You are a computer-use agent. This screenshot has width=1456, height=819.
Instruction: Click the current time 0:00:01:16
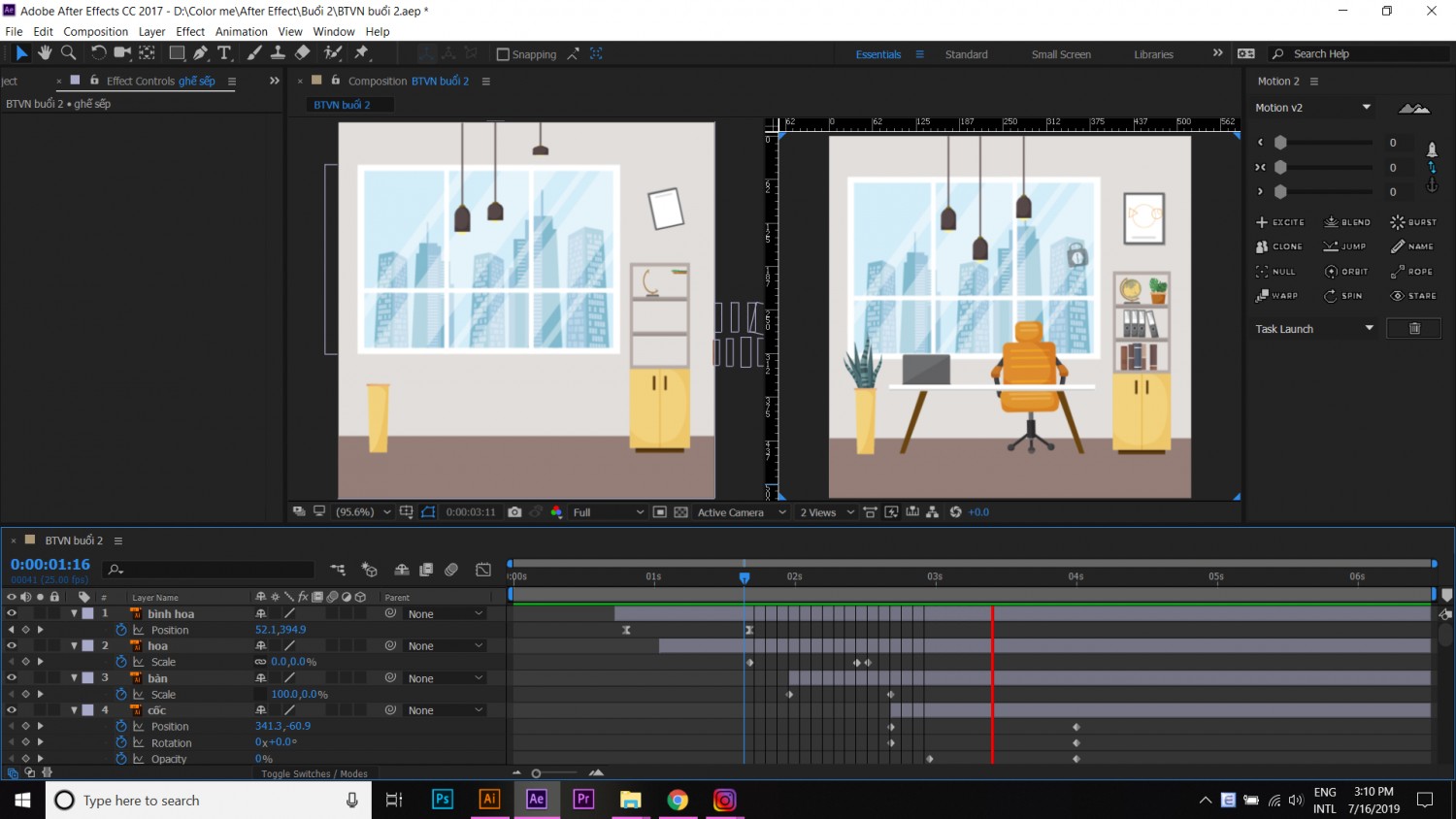click(50, 564)
